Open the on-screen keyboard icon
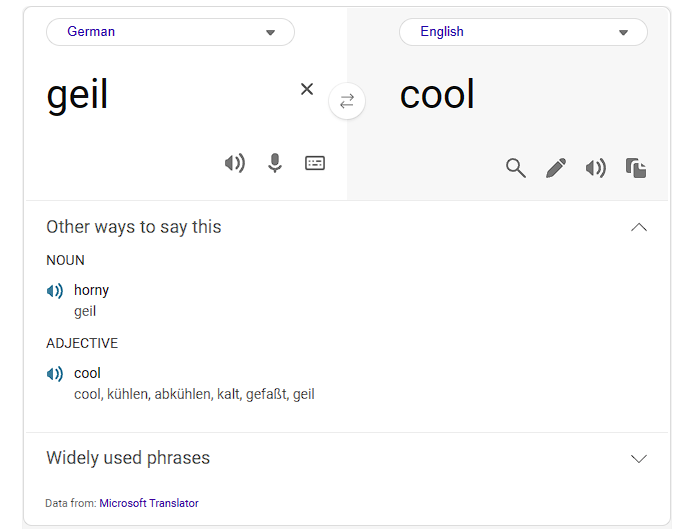The width and height of the screenshot is (681, 529). (x=315, y=163)
